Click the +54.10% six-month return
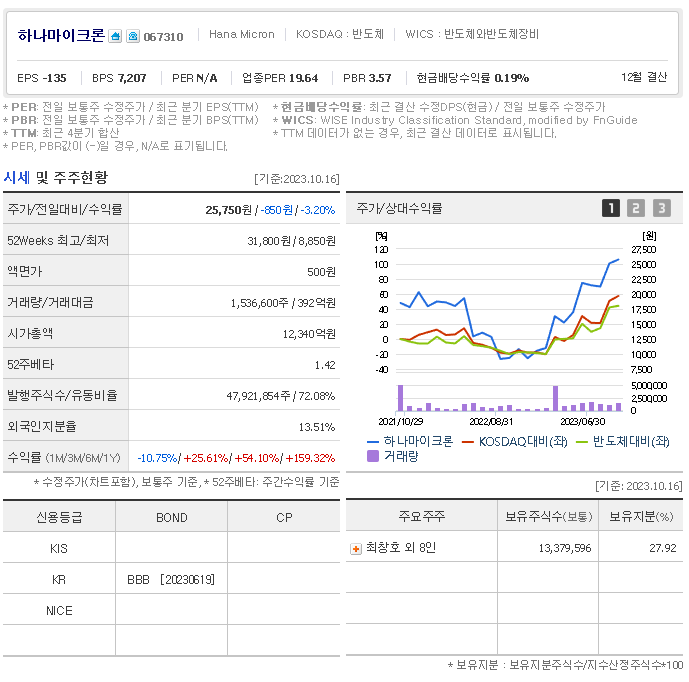This screenshot has height=682, width=689. click(x=257, y=458)
